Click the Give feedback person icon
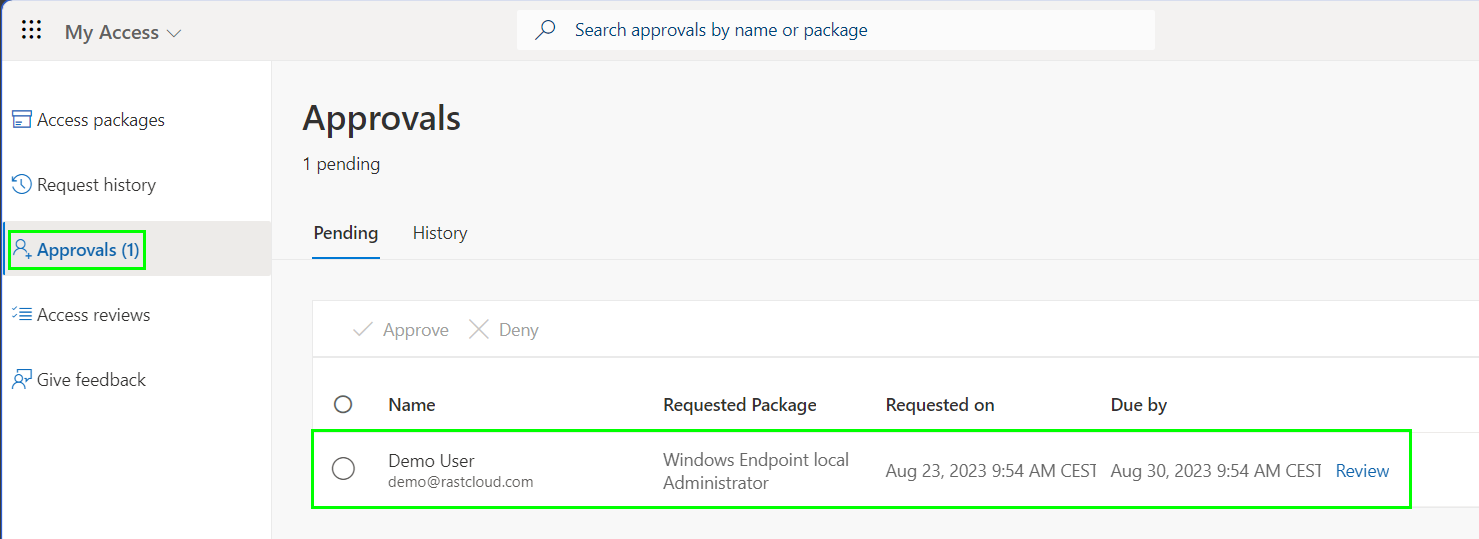1479x539 pixels. click(22, 380)
